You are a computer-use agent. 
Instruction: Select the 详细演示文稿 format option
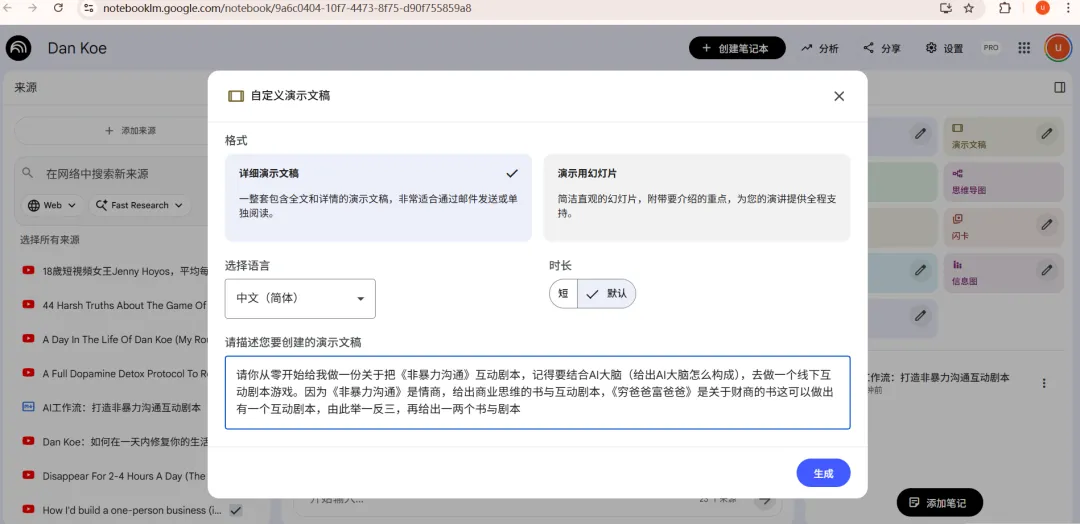pyautogui.click(x=378, y=198)
